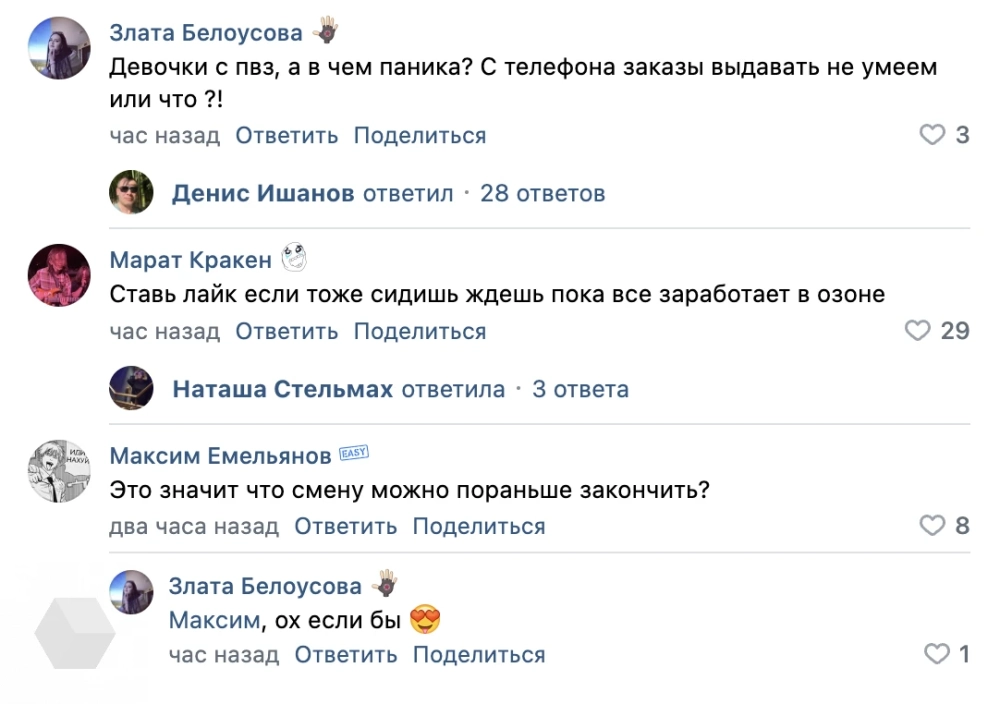Like Злата Белоусова's comment about пвз
Screen dimensions: 1000x704
(932, 135)
